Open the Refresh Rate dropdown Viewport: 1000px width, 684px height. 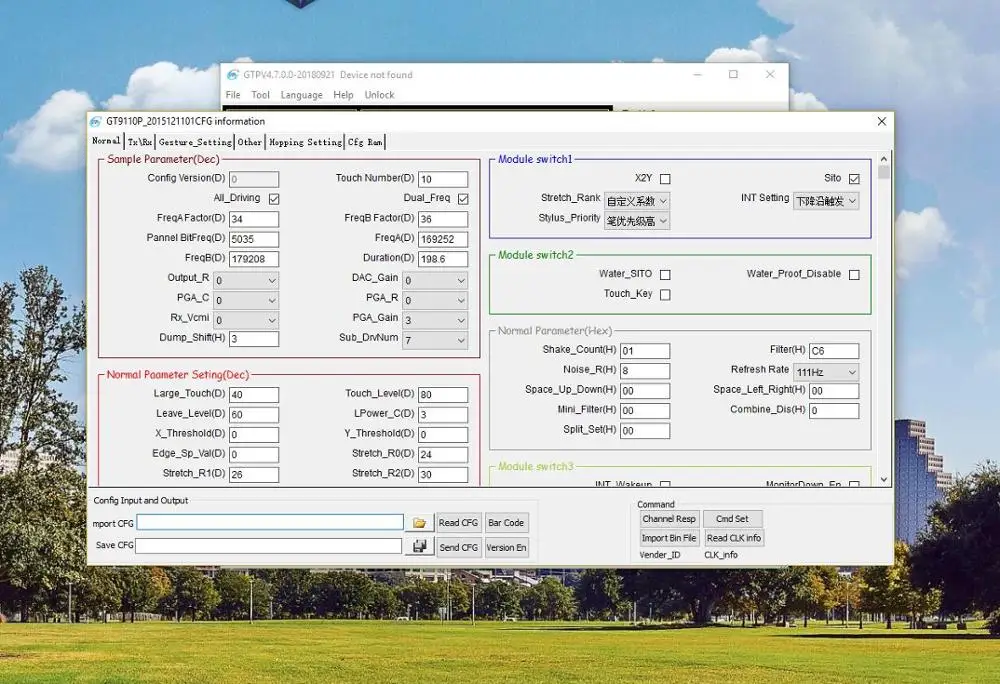click(x=826, y=372)
